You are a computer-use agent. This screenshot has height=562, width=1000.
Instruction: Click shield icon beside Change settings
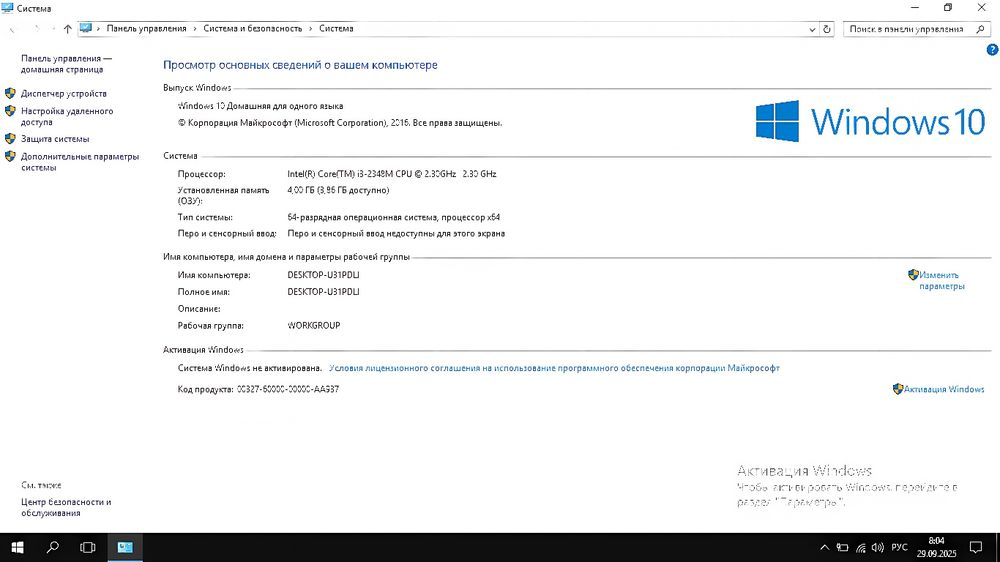913,275
